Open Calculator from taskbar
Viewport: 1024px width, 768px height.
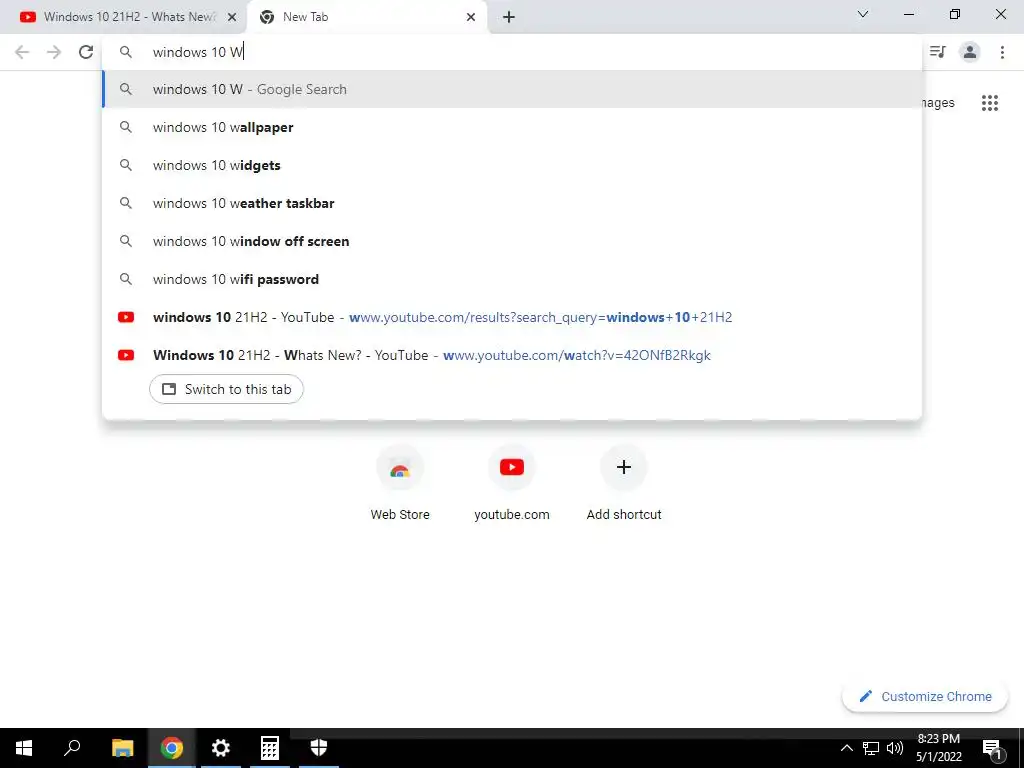tap(270, 748)
